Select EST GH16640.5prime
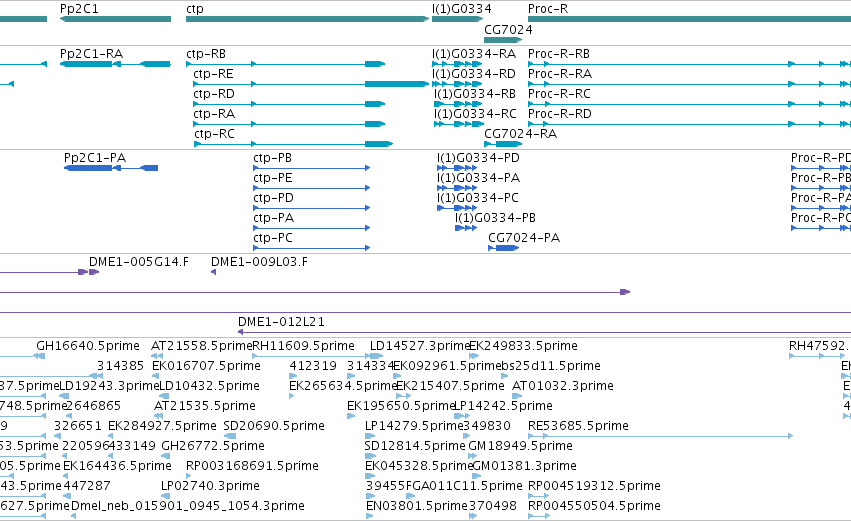The width and height of the screenshot is (851, 521). (88, 346)
